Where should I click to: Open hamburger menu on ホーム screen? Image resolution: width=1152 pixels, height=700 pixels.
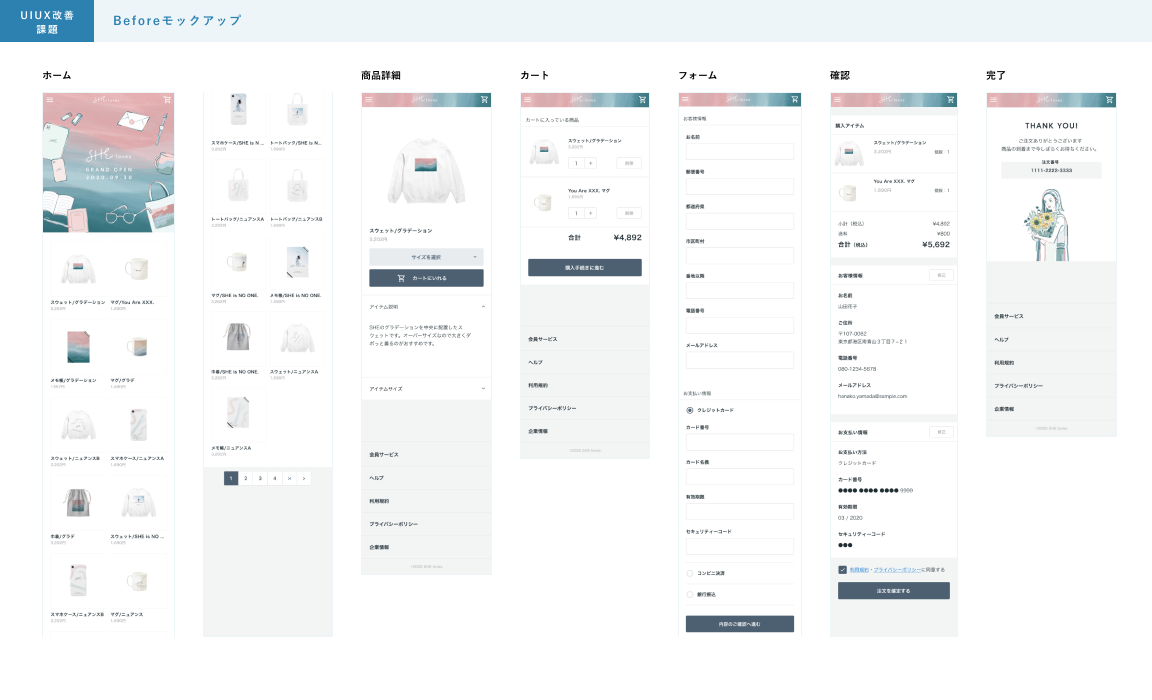tap(49, 100)
